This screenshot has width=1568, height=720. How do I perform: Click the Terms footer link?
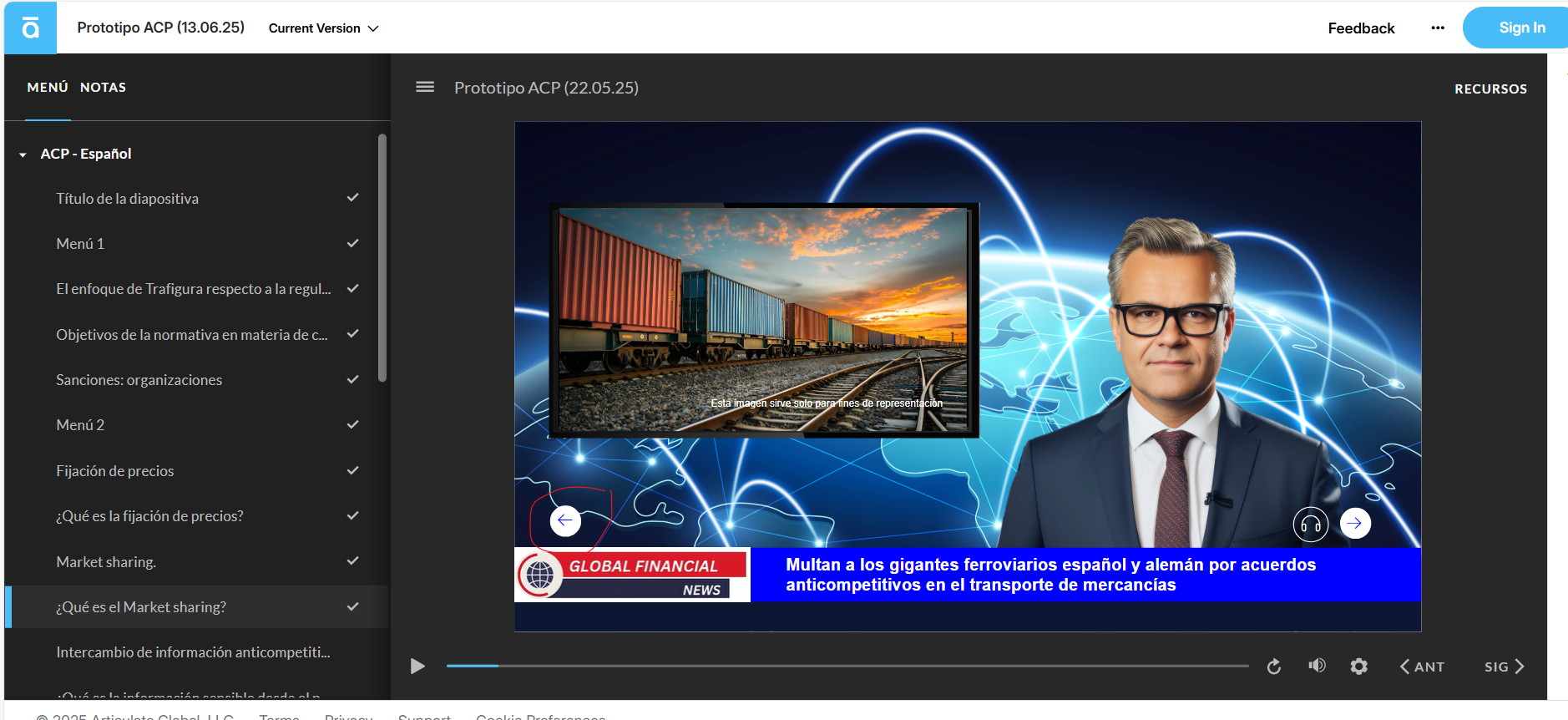click(279, 716)
